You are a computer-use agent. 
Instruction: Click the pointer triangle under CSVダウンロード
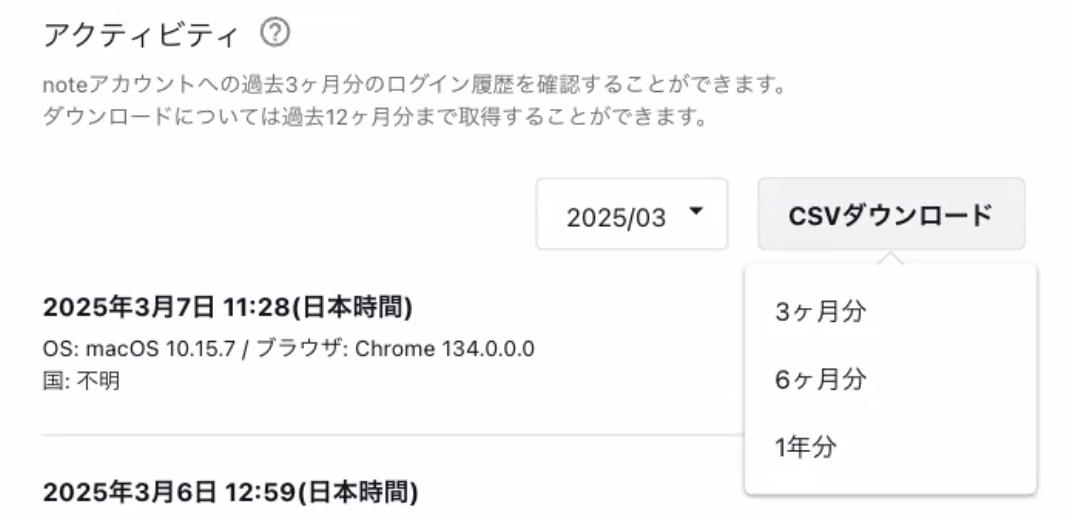pyautogui.click(x=890, y=258)
